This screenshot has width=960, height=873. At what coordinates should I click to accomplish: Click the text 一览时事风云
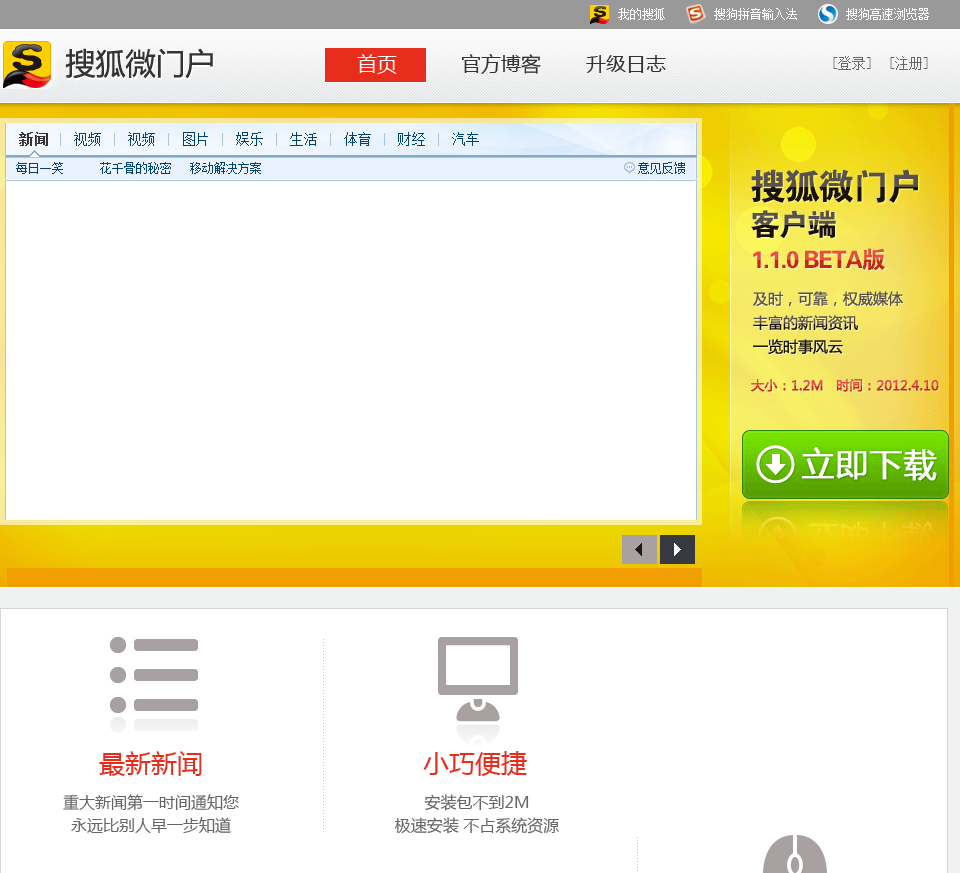tap(797, 347)
